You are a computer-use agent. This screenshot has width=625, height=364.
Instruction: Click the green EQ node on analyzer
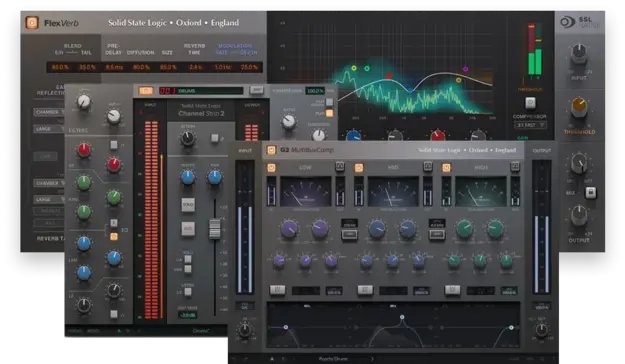(367, 69)
